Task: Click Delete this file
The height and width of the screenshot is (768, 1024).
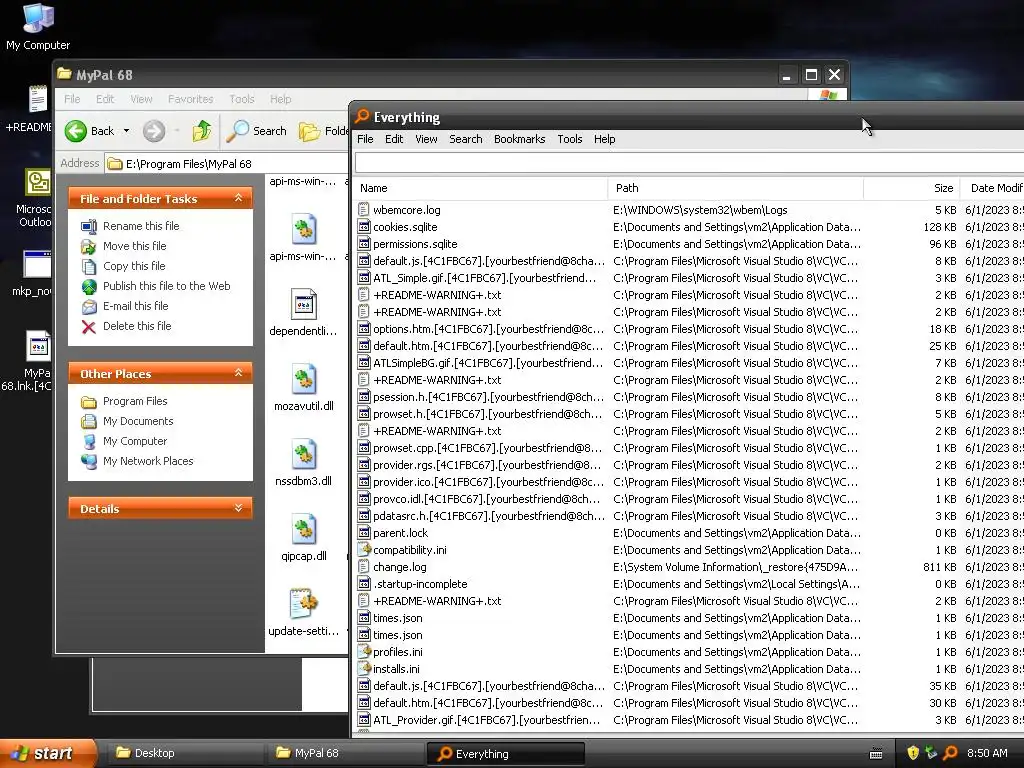Action: (x=137, y=326)
